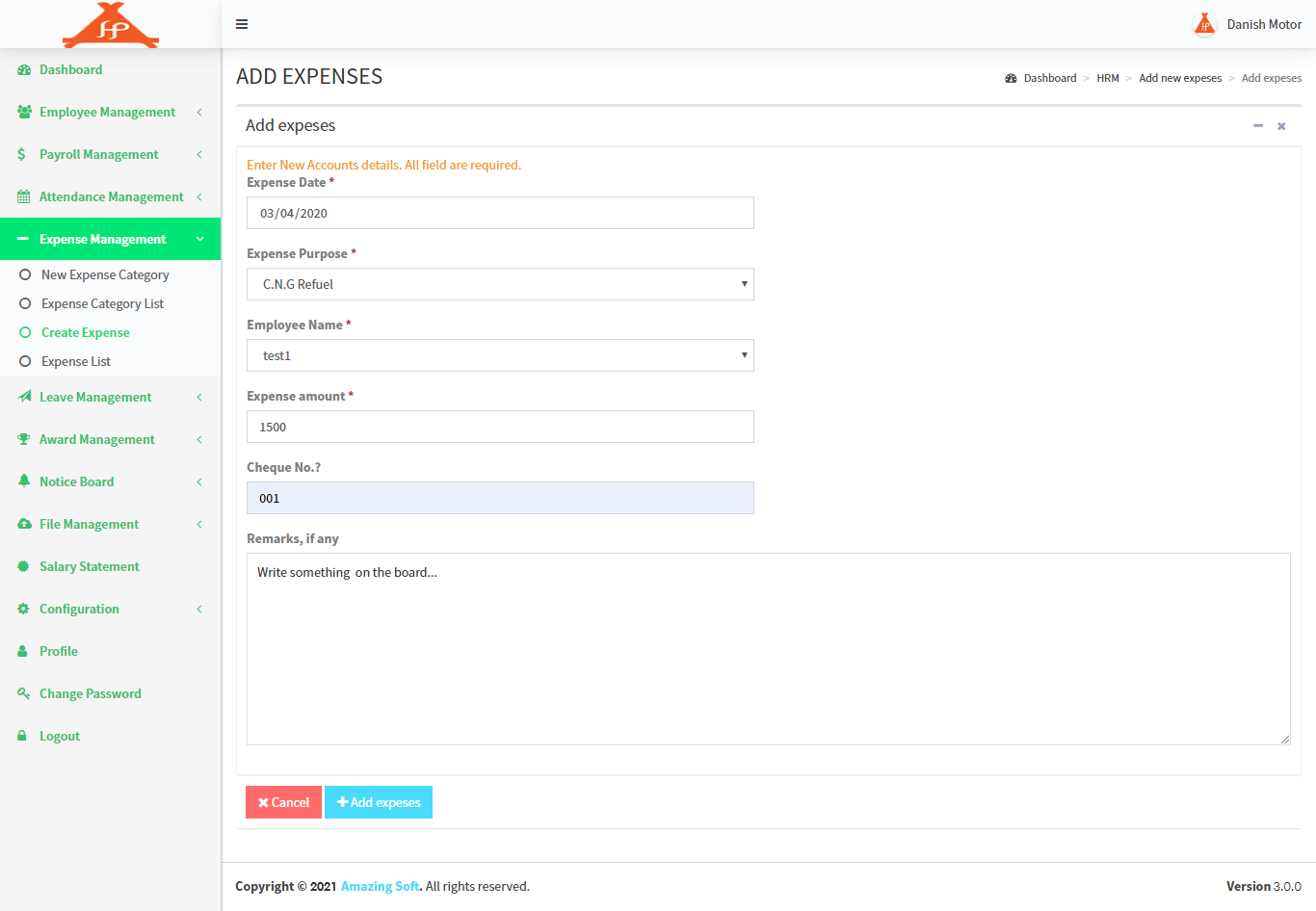Click the Notice Board bell icon
The width and height of the screenshot is (1316, 911).
tap(24, 482)
